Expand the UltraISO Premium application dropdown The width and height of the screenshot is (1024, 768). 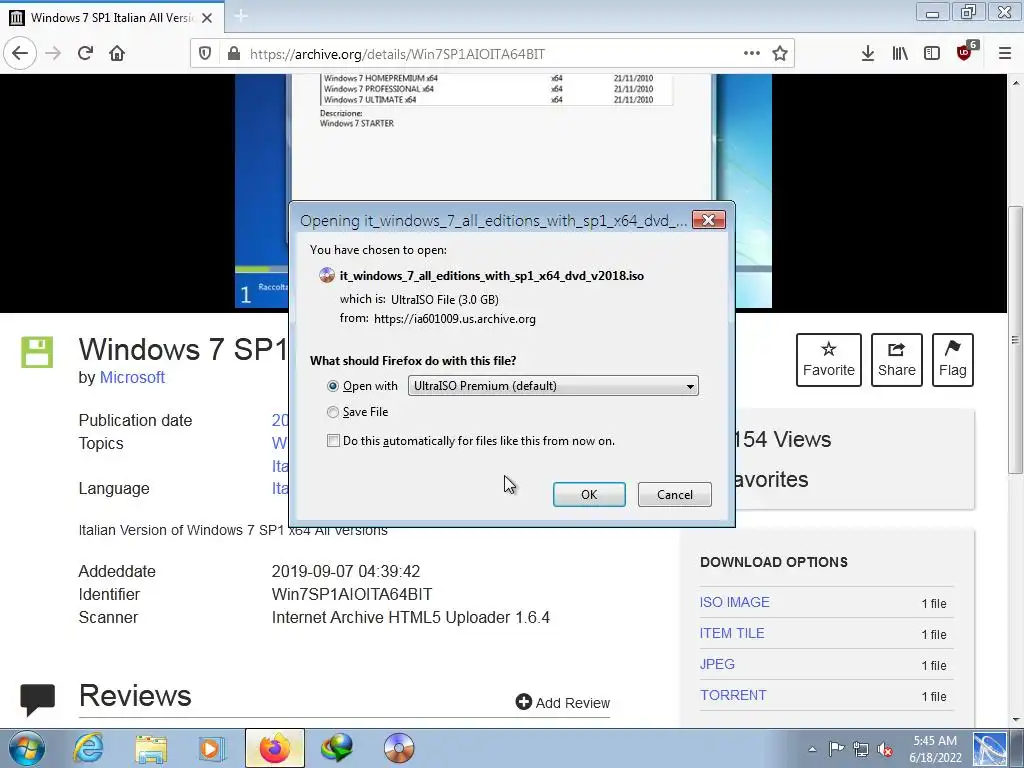click(553, 386)
